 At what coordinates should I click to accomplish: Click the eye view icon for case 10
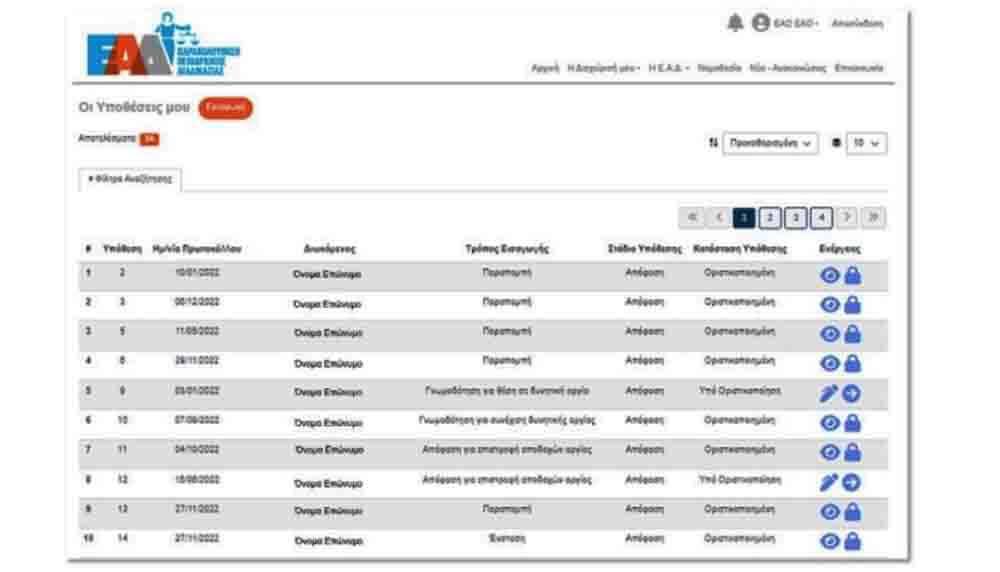[x=829, y=423]
